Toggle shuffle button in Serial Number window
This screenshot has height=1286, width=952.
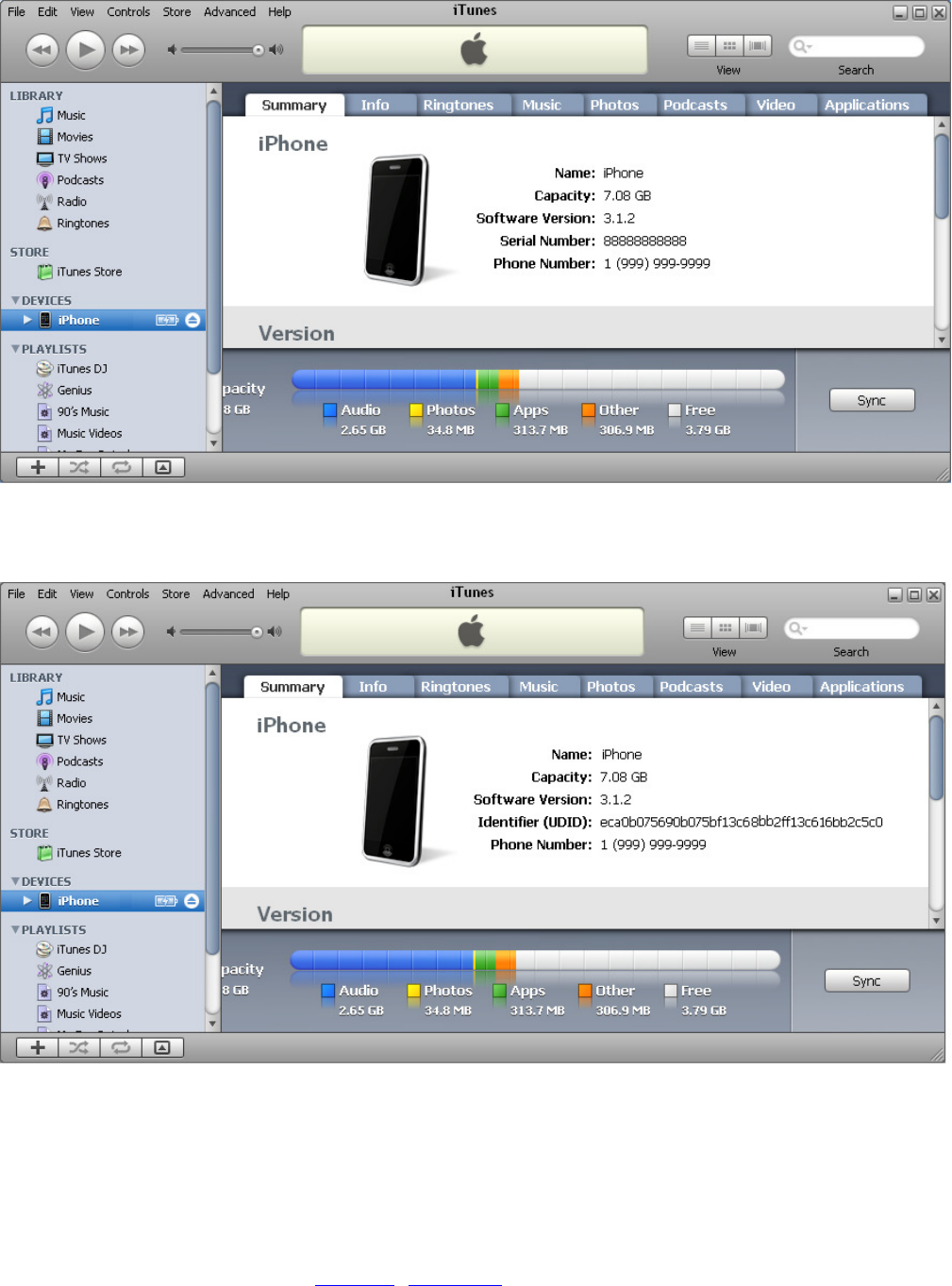[x=79, y=467]
